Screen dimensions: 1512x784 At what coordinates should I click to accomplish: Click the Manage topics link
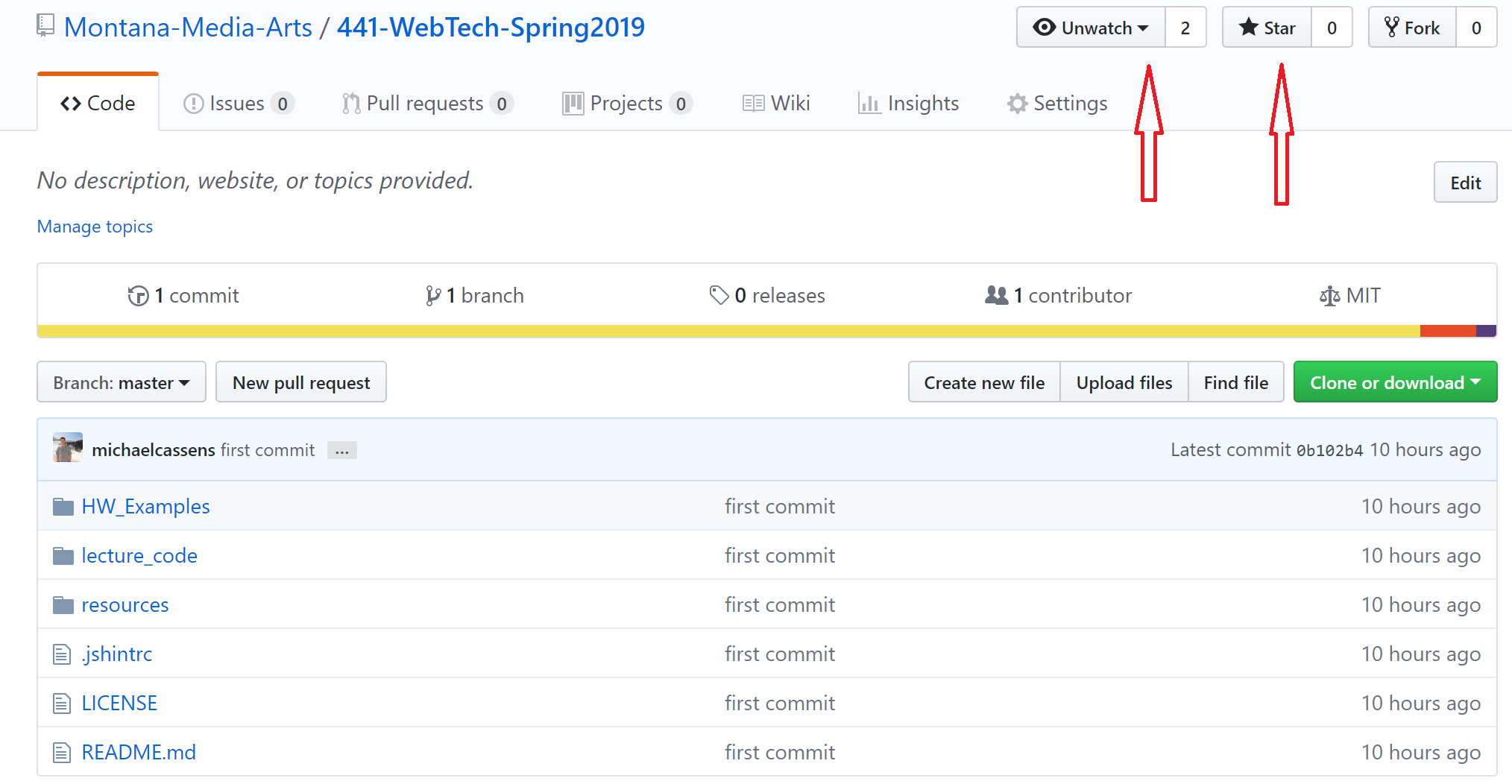tap(95, 227)
